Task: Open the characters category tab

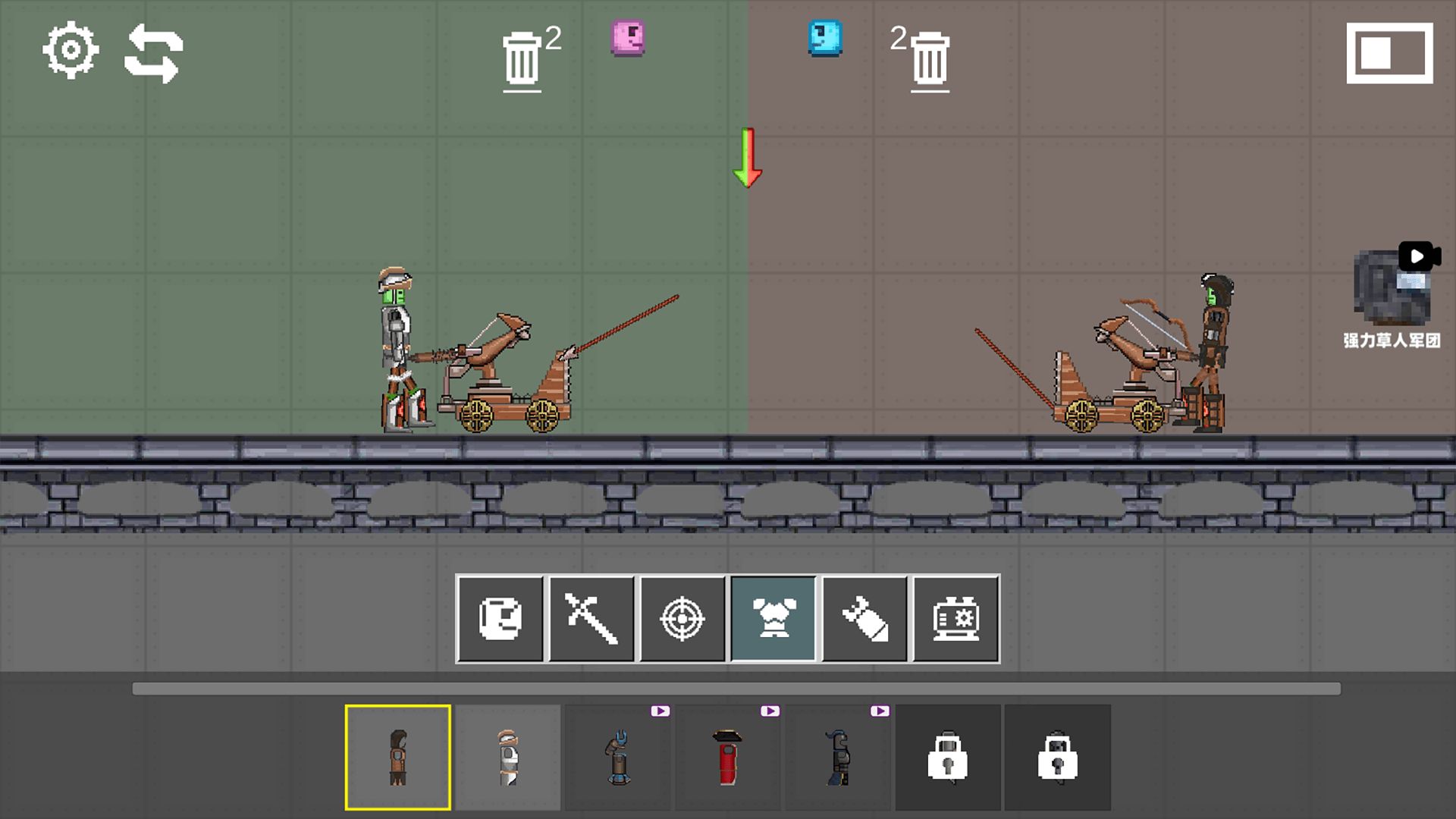Action: [500, 619]
